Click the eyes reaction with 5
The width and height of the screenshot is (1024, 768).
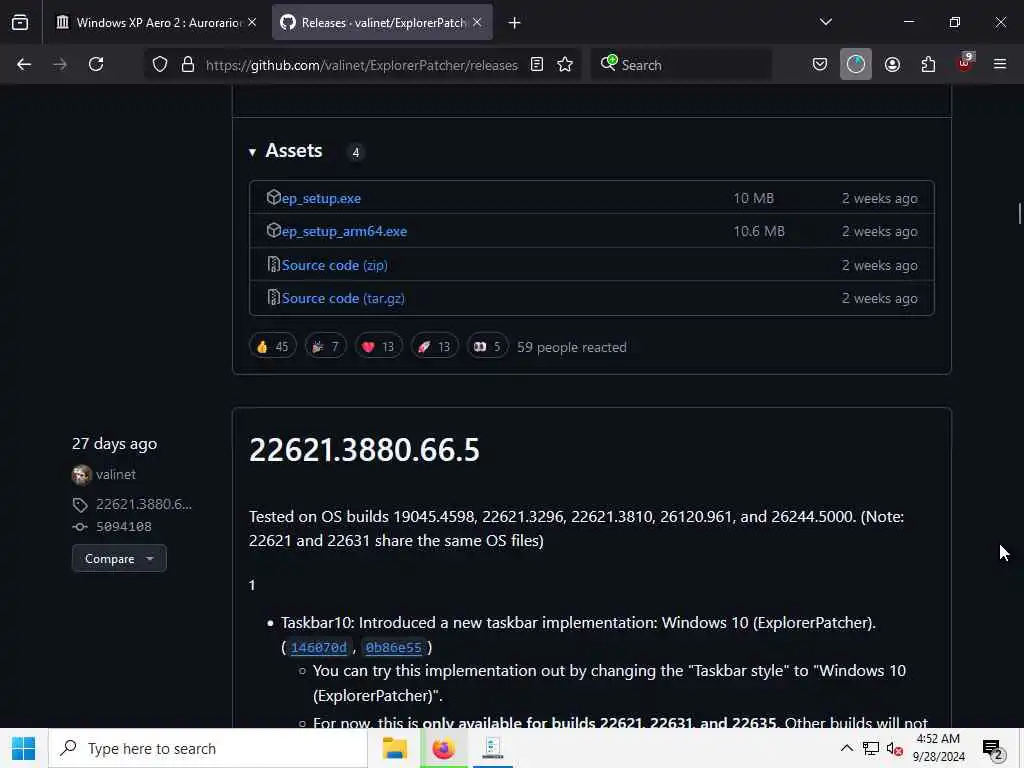[487, 346]
